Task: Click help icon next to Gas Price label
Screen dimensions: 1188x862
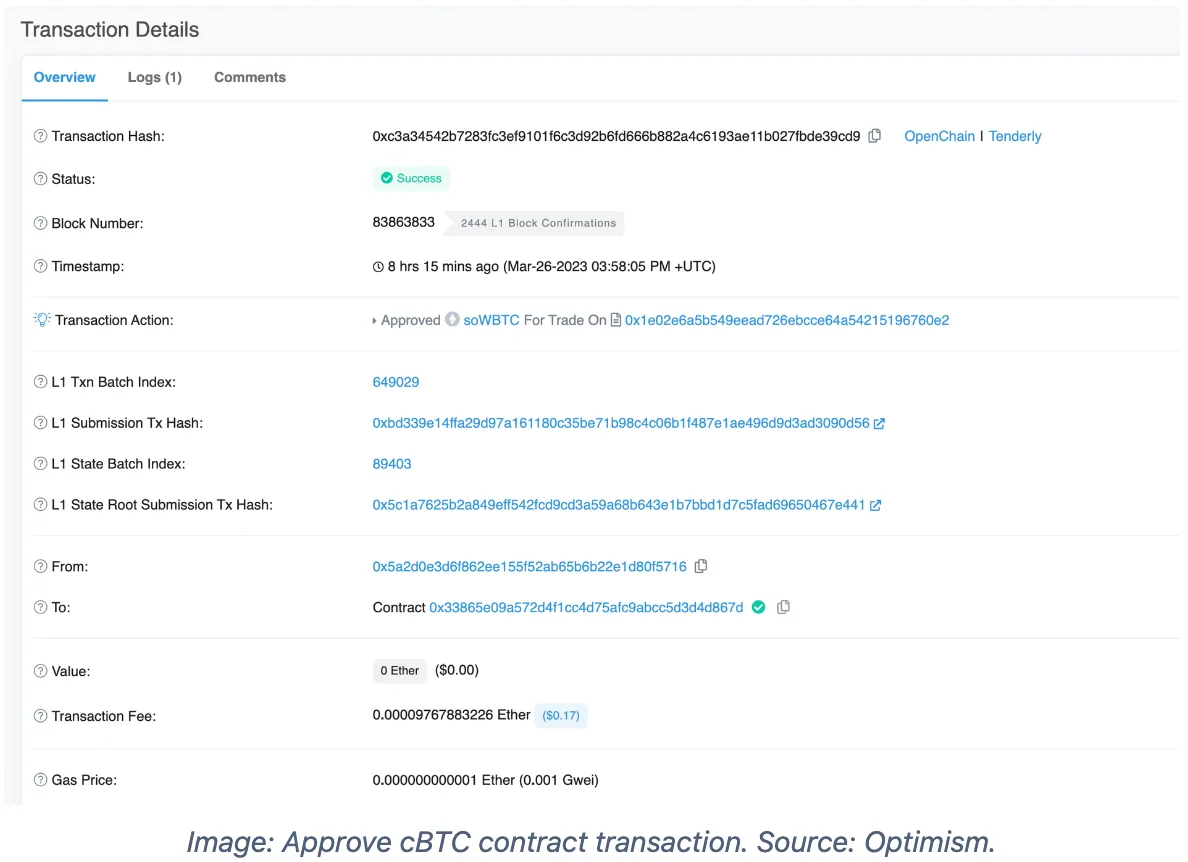Action: (40, 779)
